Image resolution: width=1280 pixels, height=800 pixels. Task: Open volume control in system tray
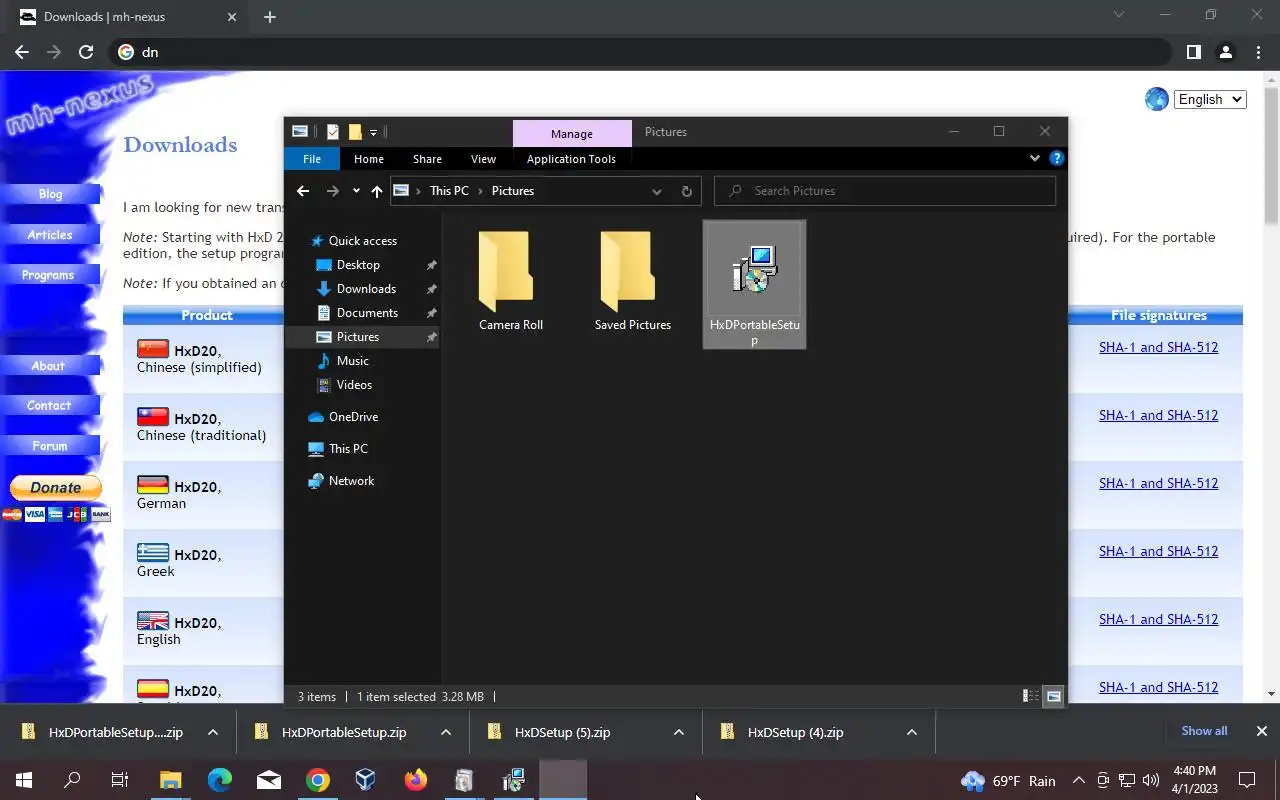(1151, 780)
